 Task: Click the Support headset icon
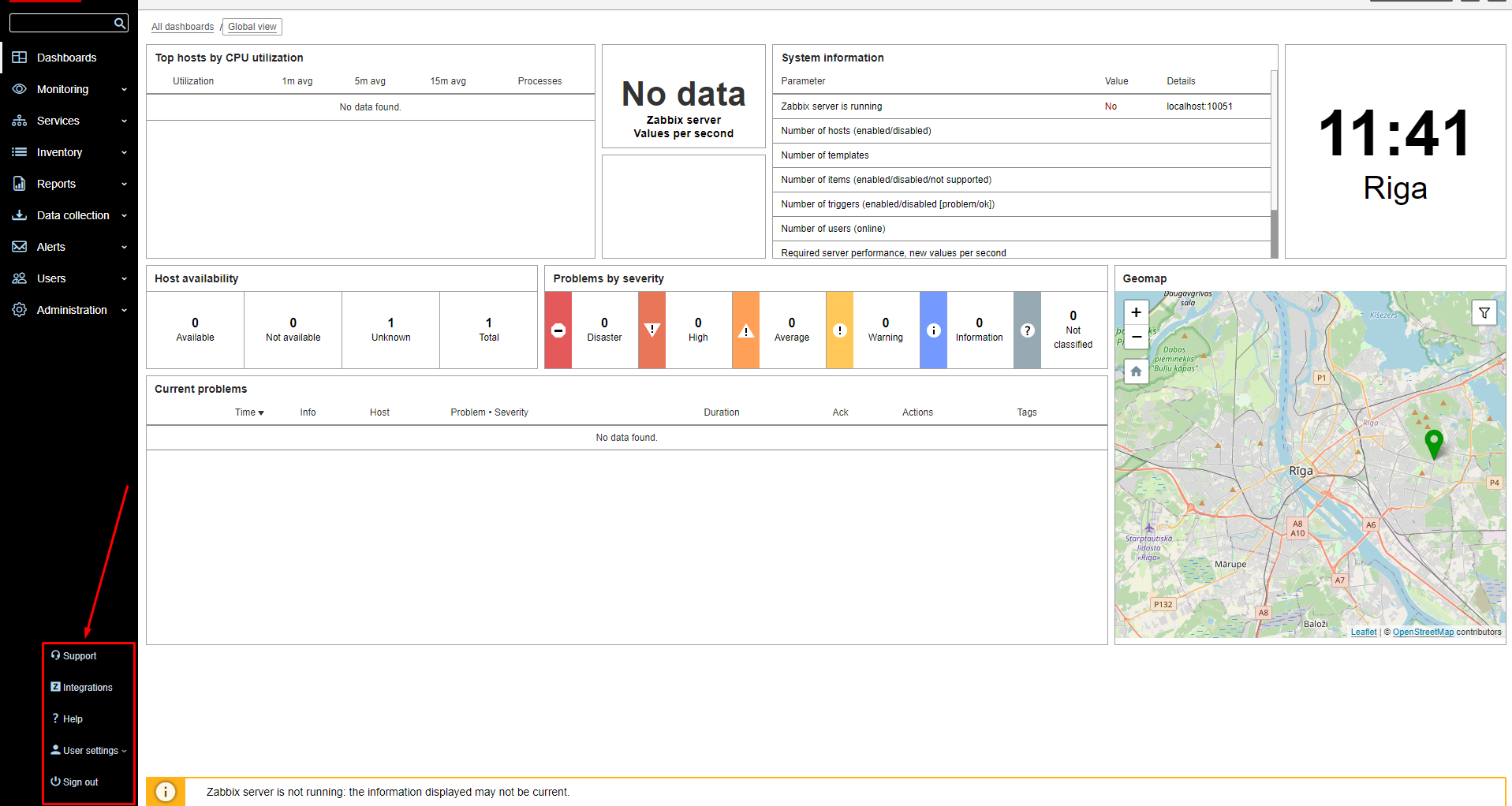(x=55, y=655)
